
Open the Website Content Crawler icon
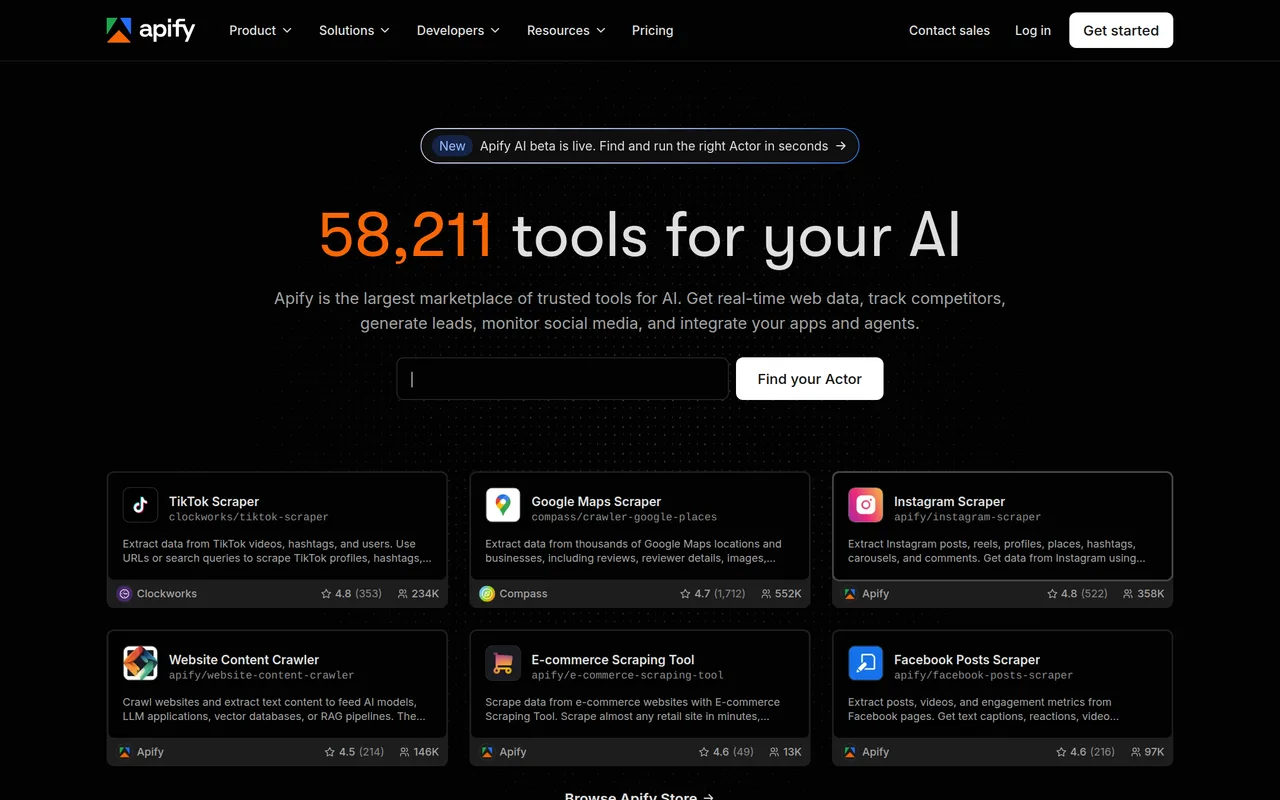[140, 663]
